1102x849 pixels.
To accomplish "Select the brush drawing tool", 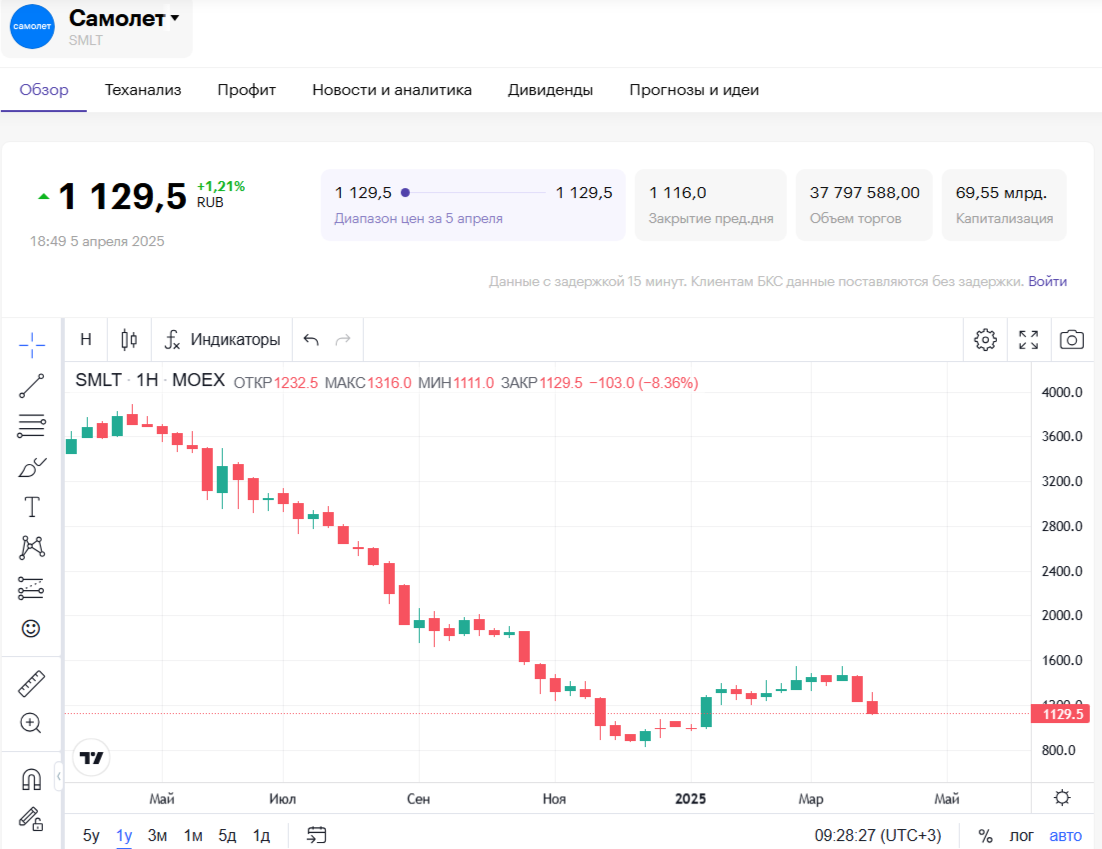I will click(32, 467).
